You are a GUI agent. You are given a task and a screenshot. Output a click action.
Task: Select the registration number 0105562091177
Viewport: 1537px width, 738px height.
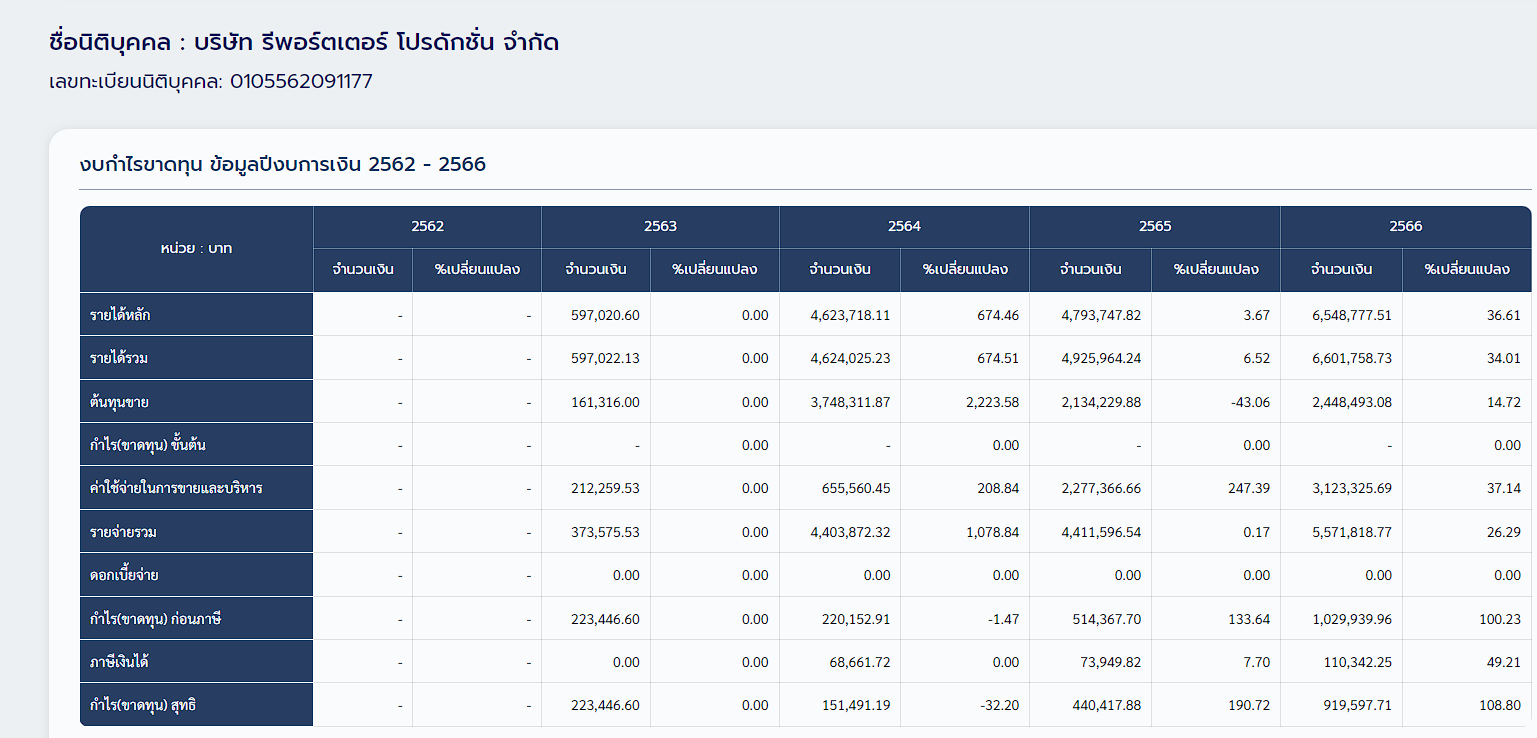[301, 82]
